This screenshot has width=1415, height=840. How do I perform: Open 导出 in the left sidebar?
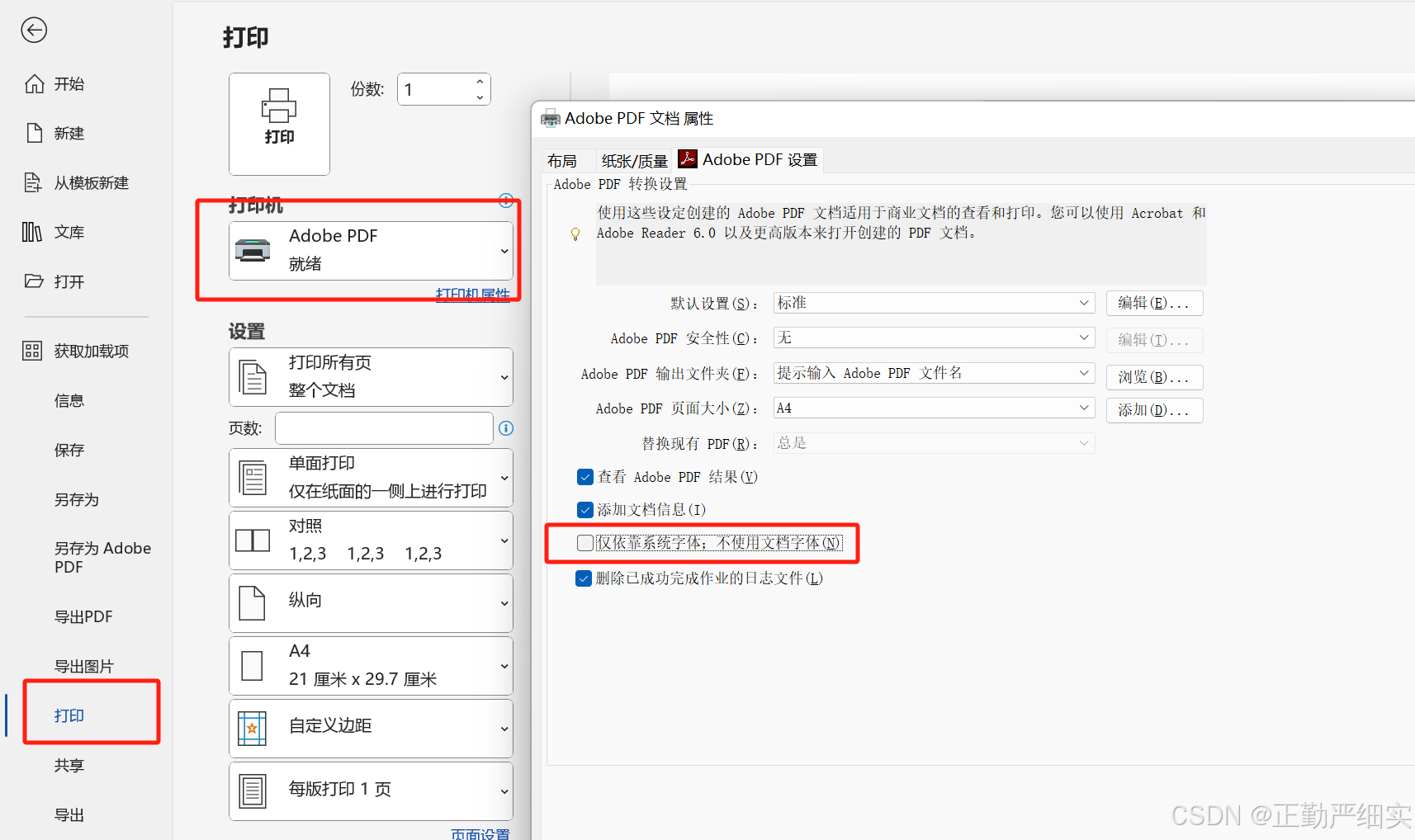point(69,814)
